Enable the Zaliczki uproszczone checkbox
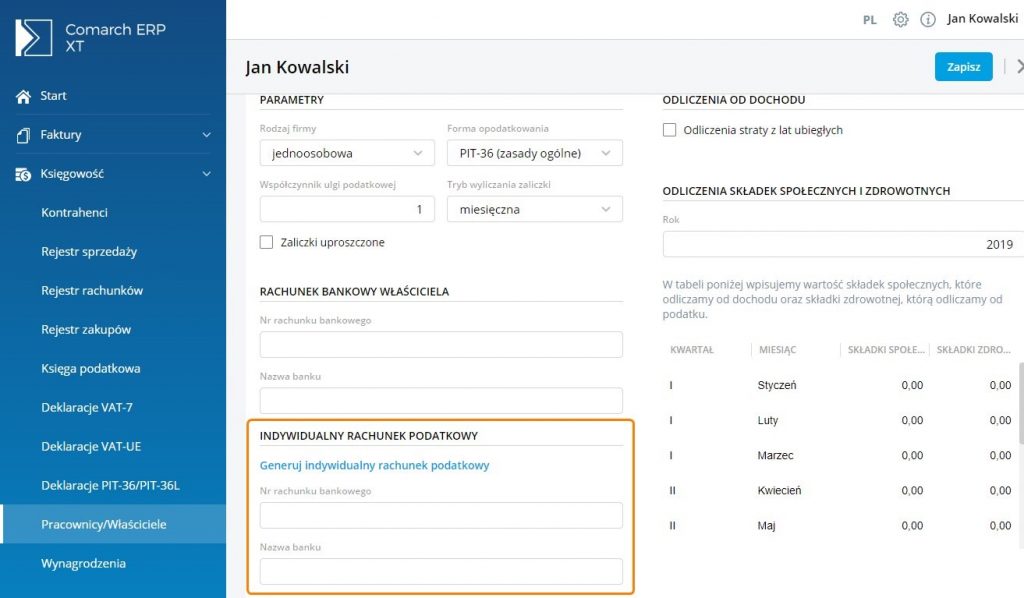The height and width of the screenshot is (598, 1024). click(266, 242)
